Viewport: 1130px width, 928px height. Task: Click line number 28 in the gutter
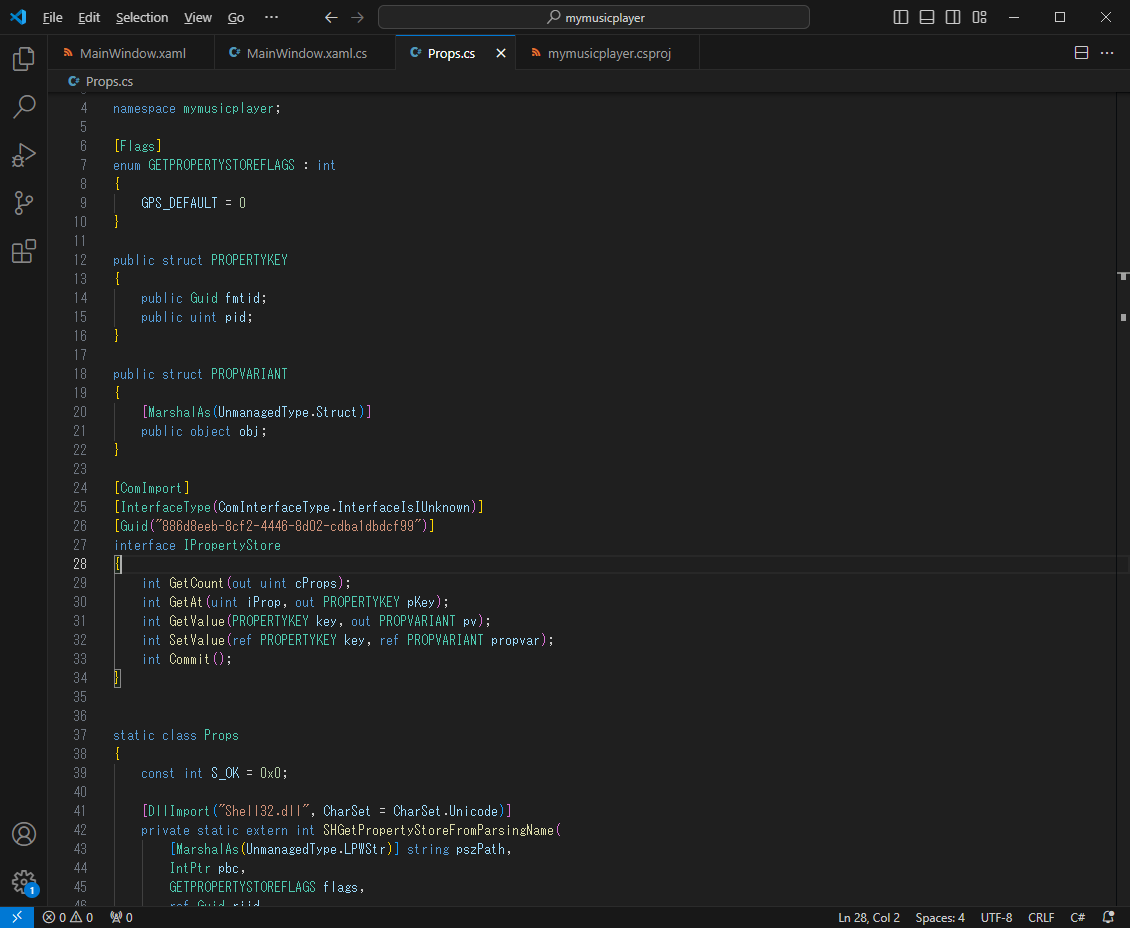(x=79, y=564)
